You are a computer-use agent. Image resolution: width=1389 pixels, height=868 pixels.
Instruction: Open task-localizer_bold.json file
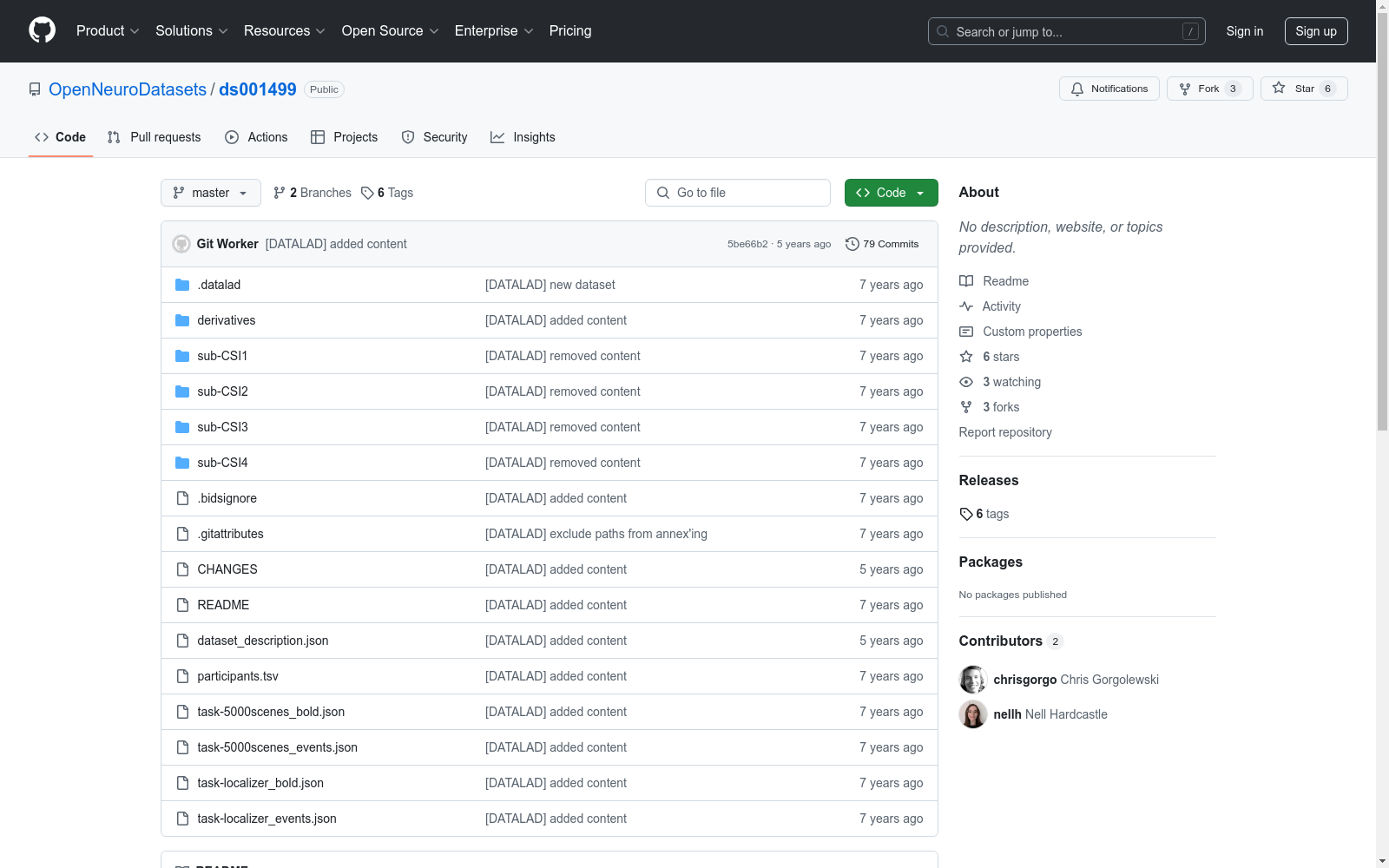point(260,783)
